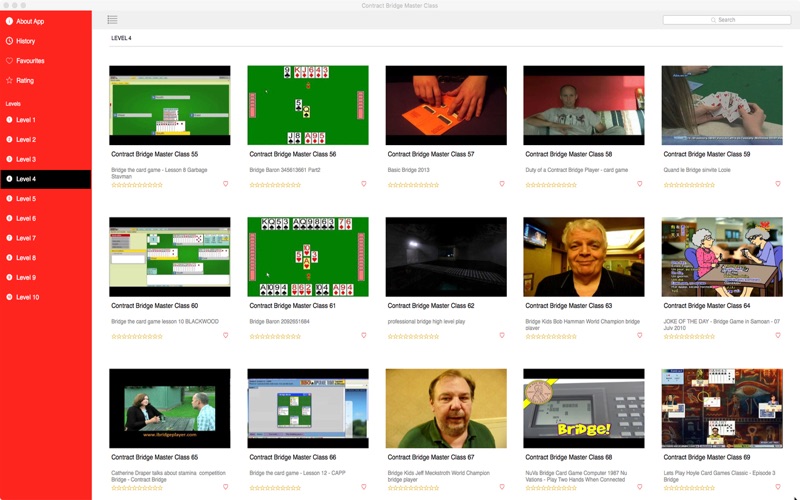Open the Master Class 66 video thumbnail
The width and height of the screenshot is (800, 500).
point(308,408)
